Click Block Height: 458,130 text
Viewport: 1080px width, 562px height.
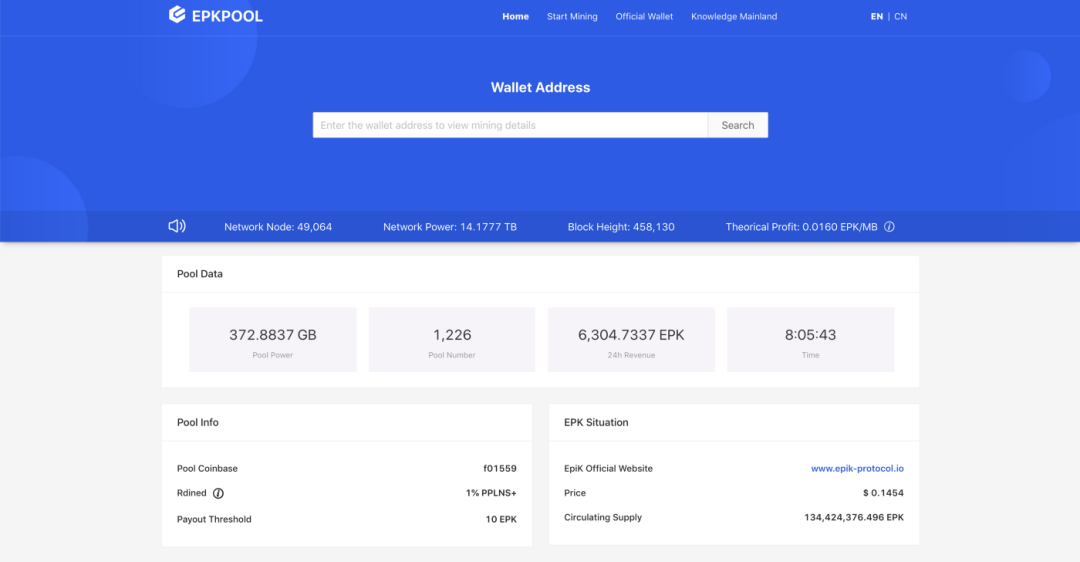tap(621, 227)
